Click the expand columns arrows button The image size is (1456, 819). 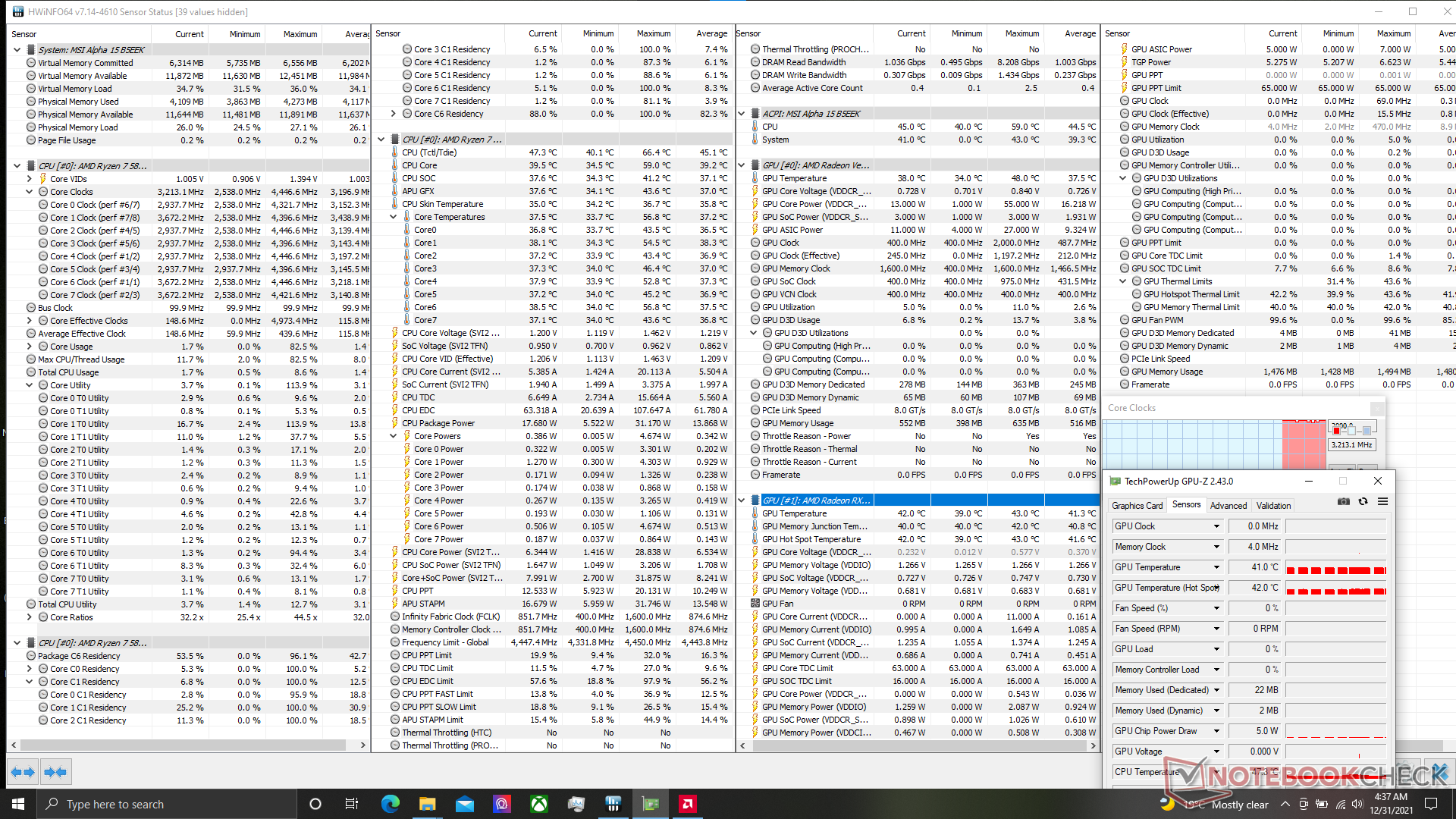click(x=23, y=772)
